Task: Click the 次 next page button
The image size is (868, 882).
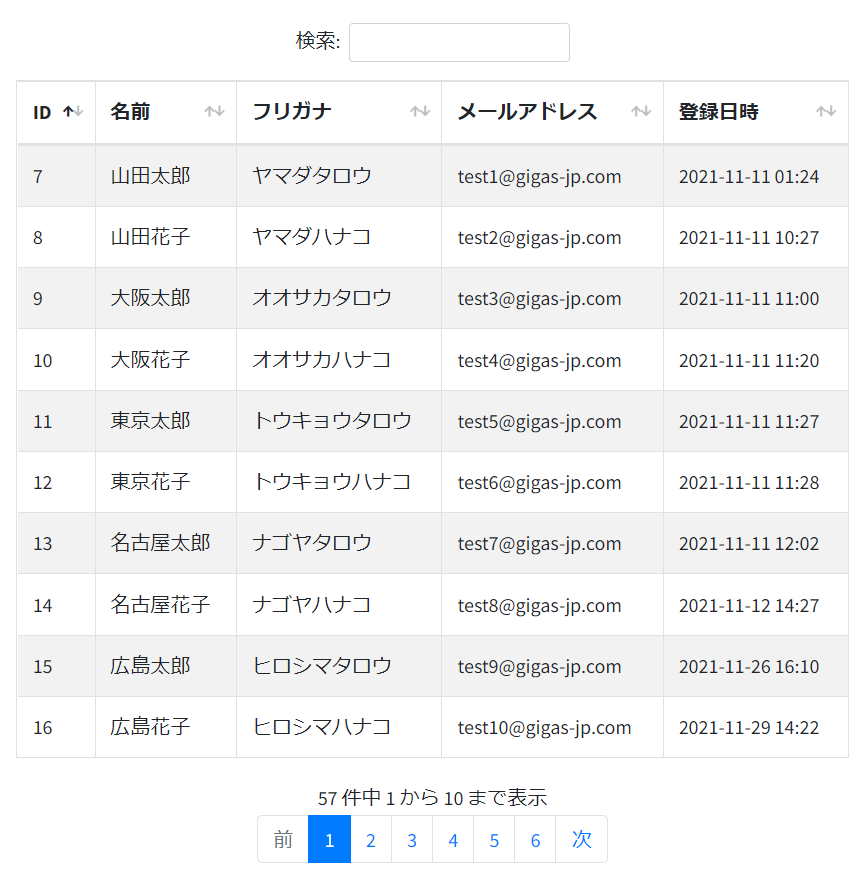Action: [x=582, y=839]
